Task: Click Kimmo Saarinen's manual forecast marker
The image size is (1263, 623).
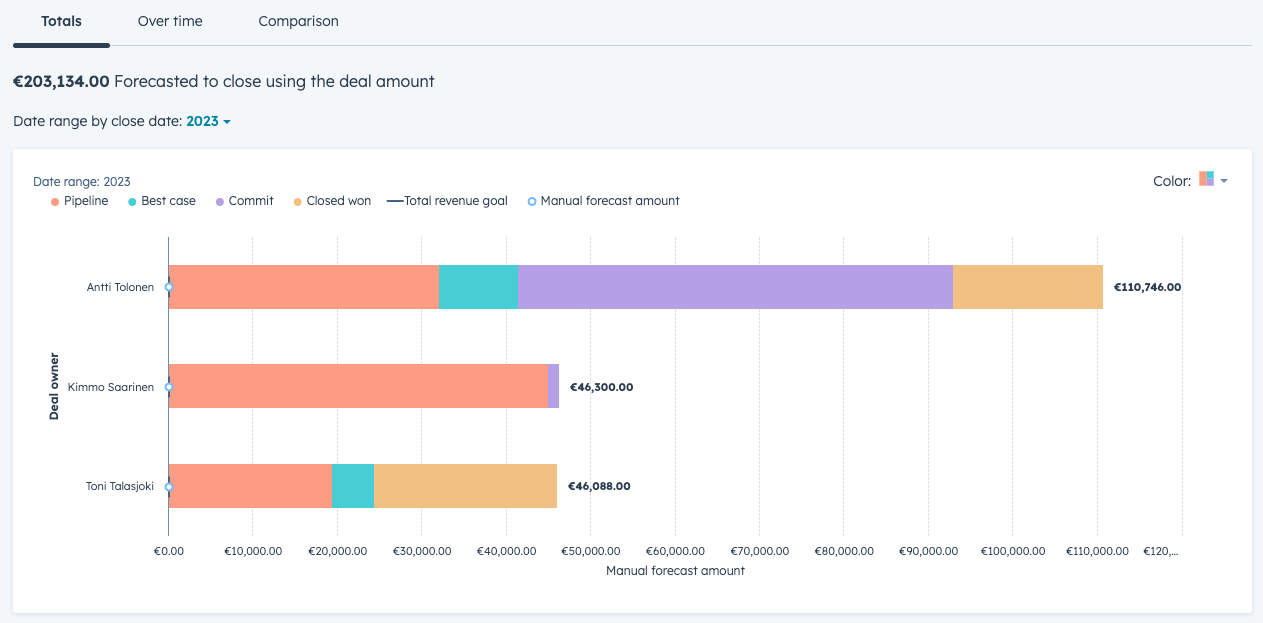Action: (x=168, y=387)
